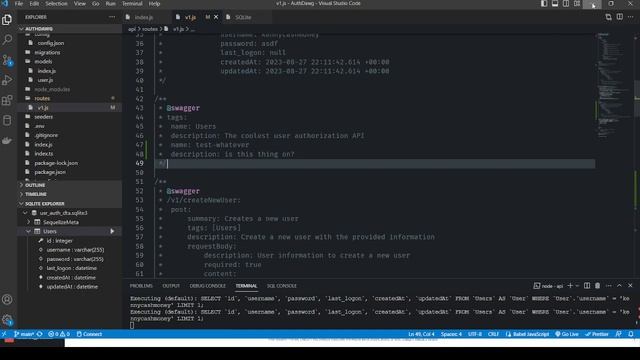
Task: Open the editor More Actions ellipsis
Action: point(631,17)
